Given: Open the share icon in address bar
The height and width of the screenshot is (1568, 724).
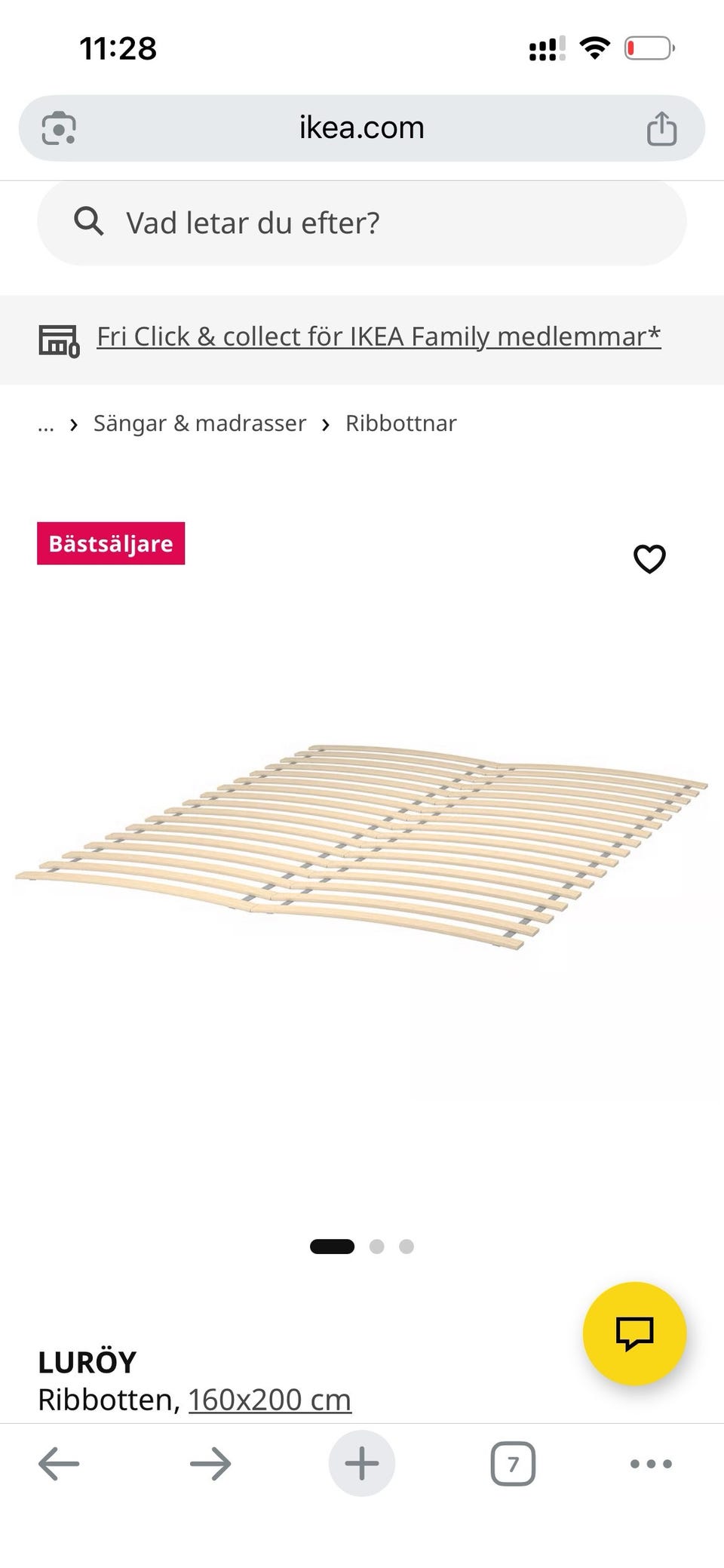Looking at the screenshot, I should (x=661, y=128).
